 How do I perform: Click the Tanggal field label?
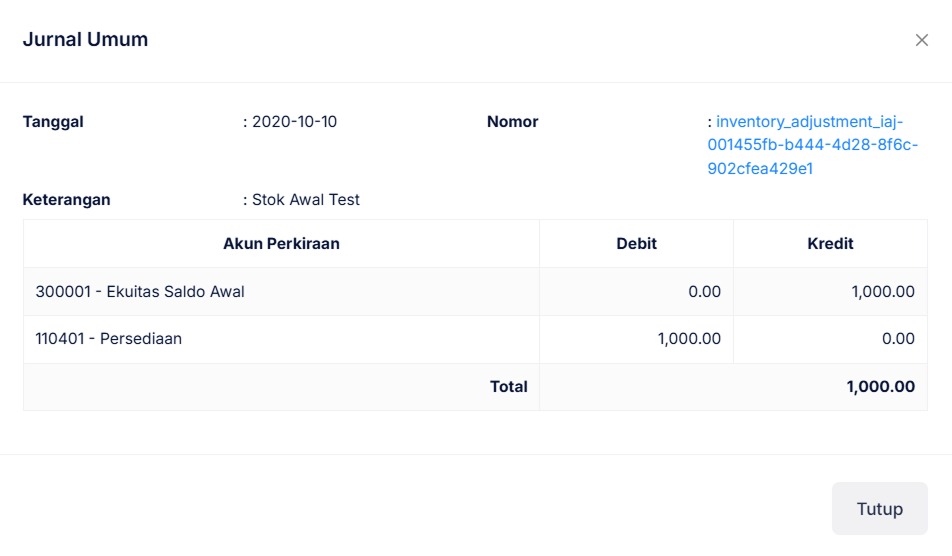[53, 122]
